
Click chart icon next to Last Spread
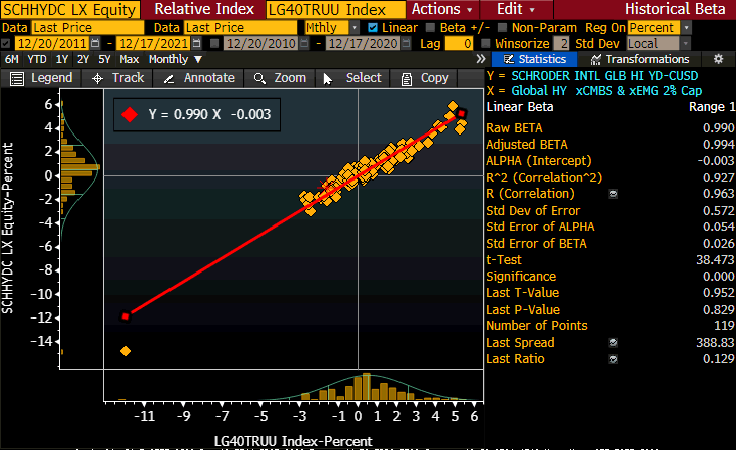tap(613, 343)
